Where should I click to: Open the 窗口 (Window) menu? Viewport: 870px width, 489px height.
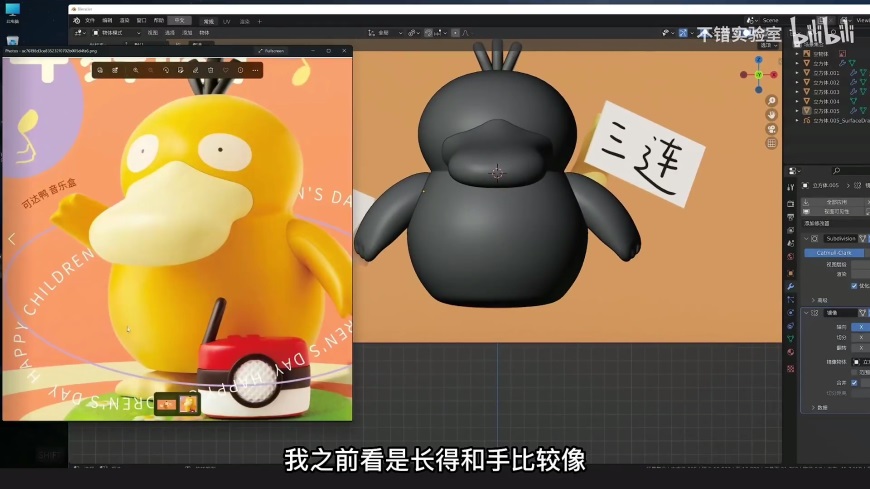[141, 21]
